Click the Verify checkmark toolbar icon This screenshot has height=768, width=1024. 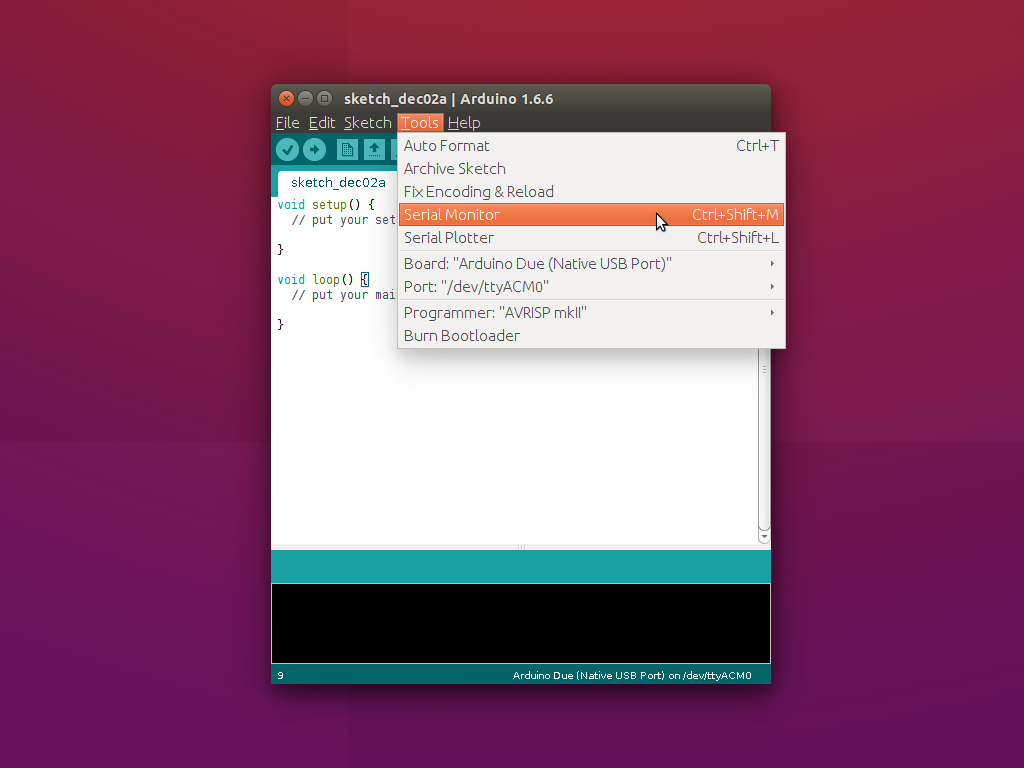coord(287,150)
